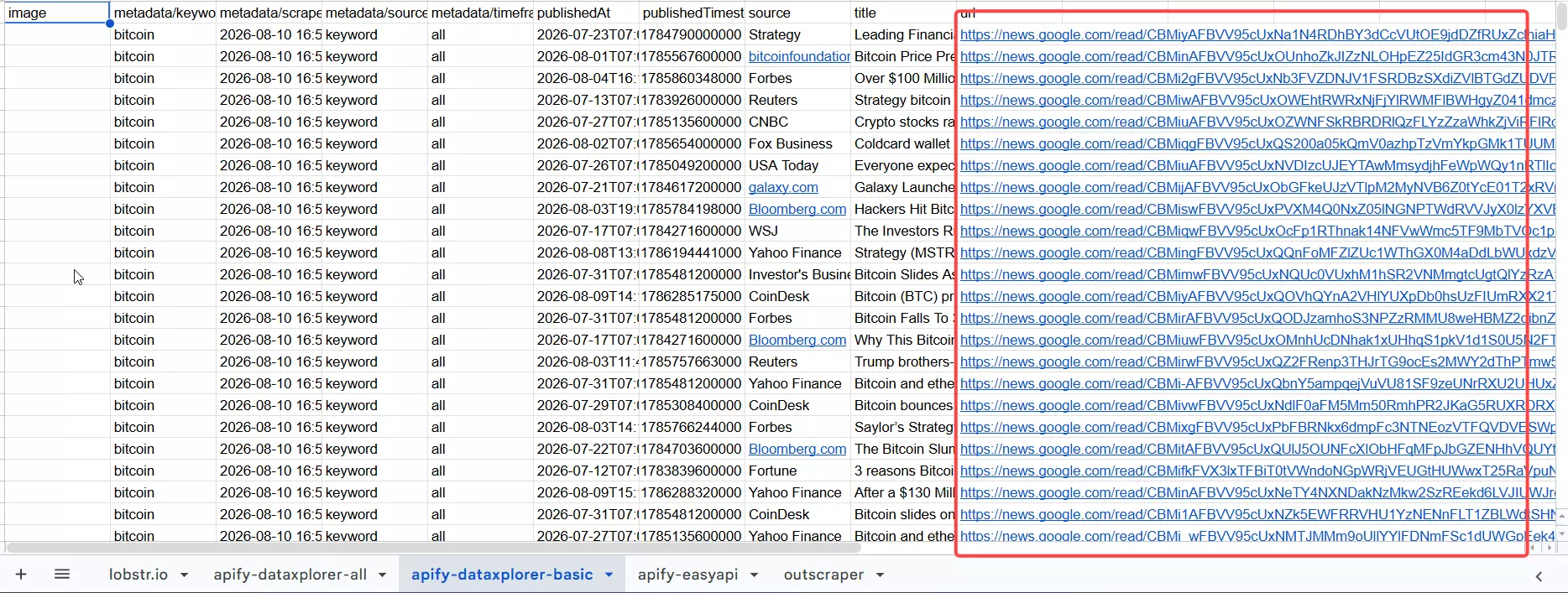The image size is (1568, 593).
Task: Select the 2026-08-08T13 publishedAt cell
Action: point(587,252)
